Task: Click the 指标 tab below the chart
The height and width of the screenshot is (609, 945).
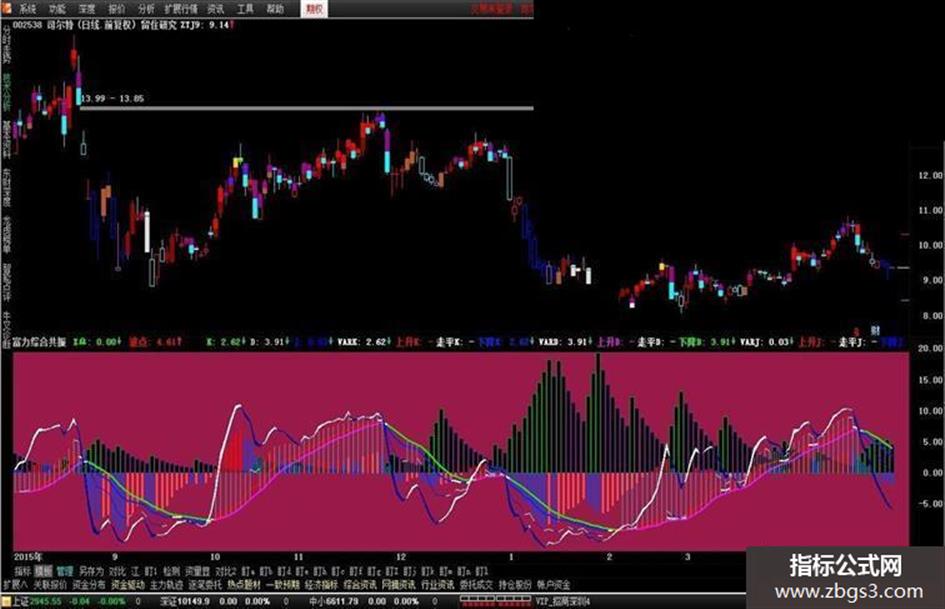Action: (x=23, y=571)
